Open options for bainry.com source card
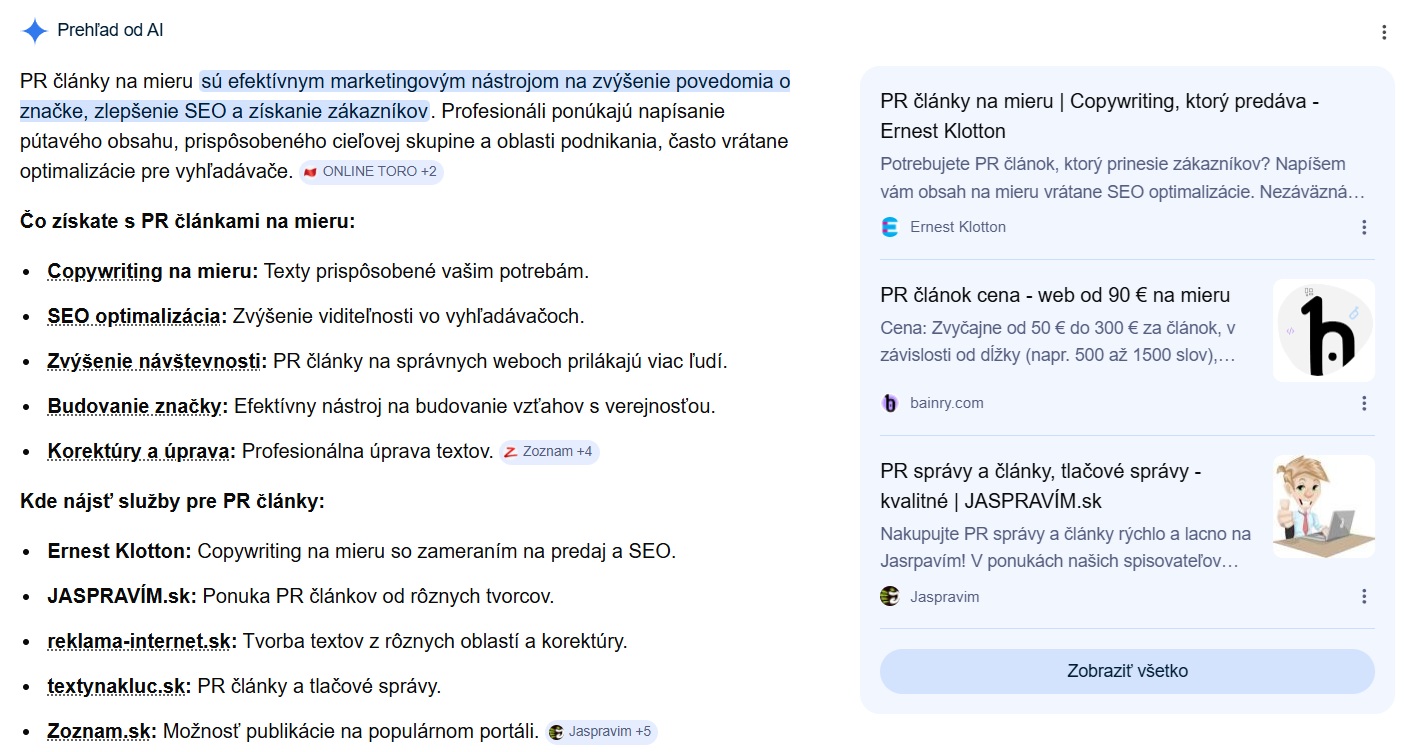The height and width of the screenshot is (752, 1404). [x=1364, y=403]
